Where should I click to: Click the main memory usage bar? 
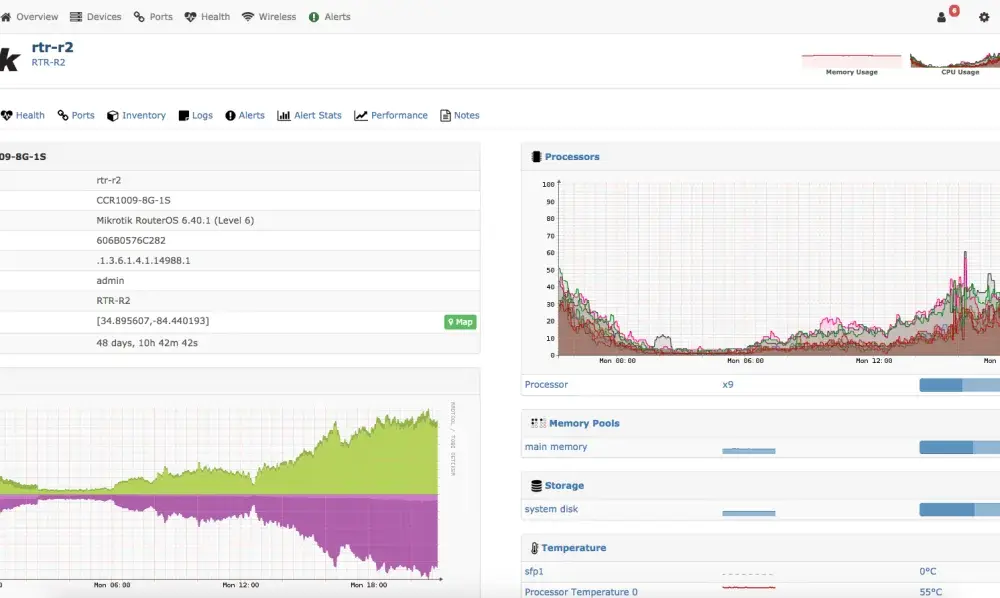coord(960,447)
